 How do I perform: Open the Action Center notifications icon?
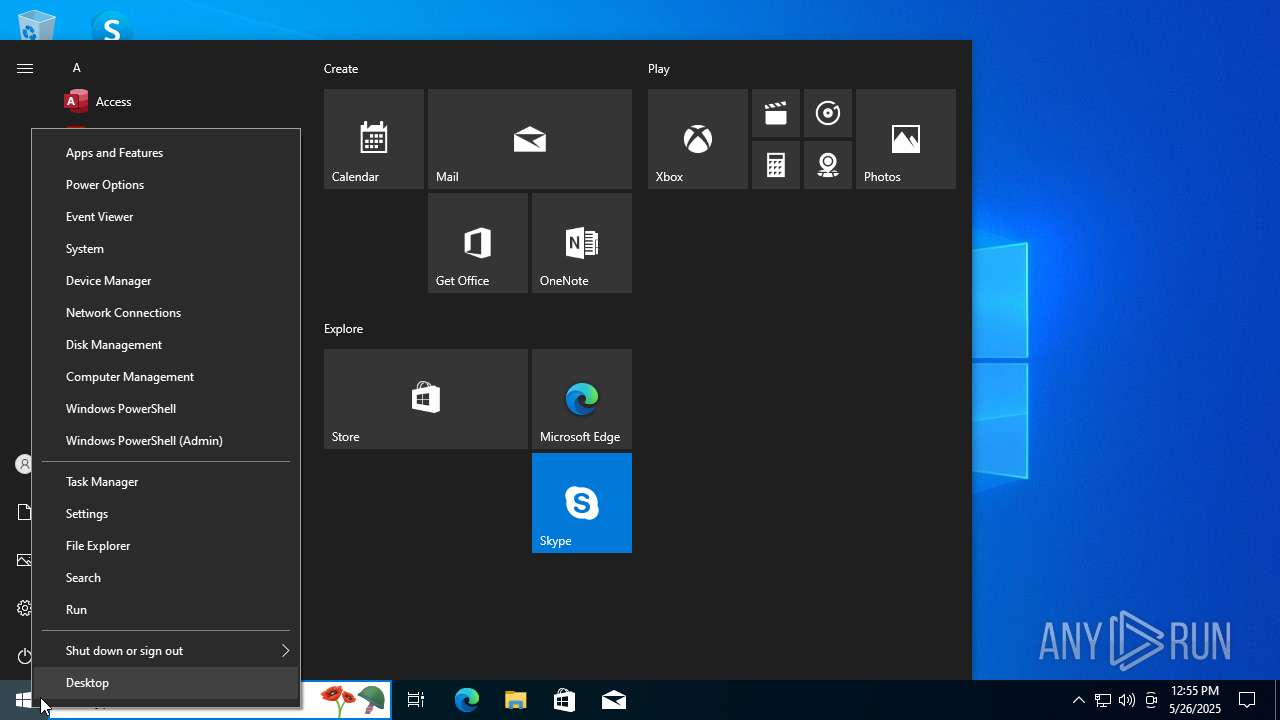click(1247, 700)
